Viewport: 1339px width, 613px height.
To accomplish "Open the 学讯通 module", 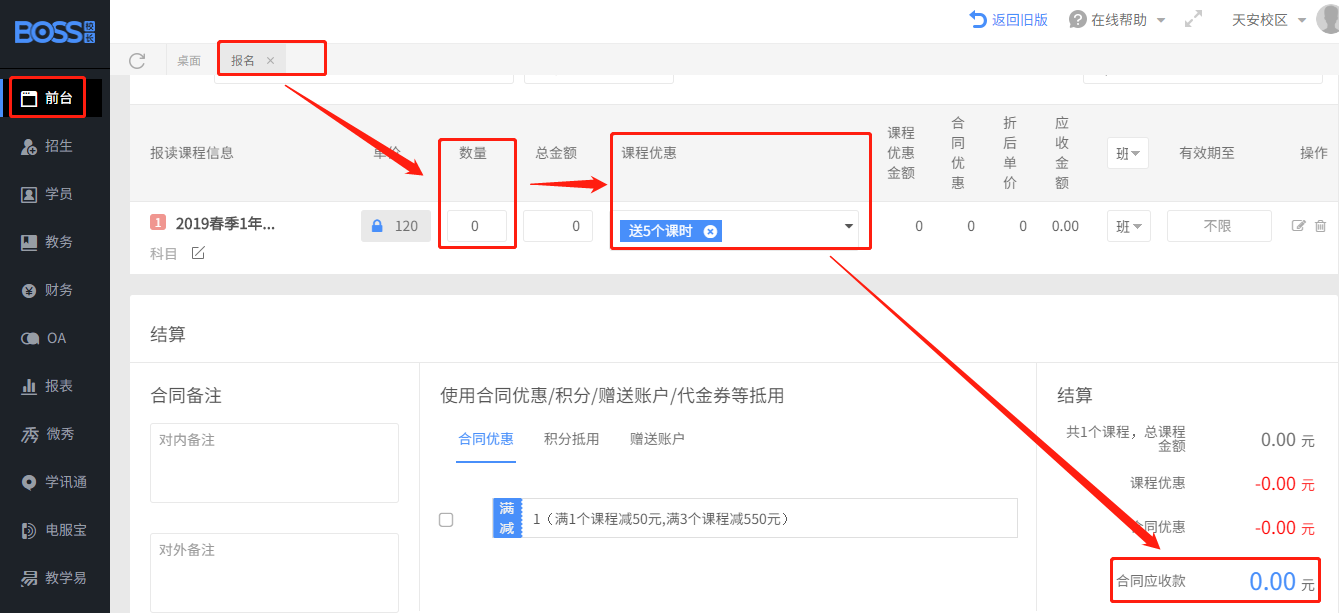I will pyautogui.click(x=55, y=482).
